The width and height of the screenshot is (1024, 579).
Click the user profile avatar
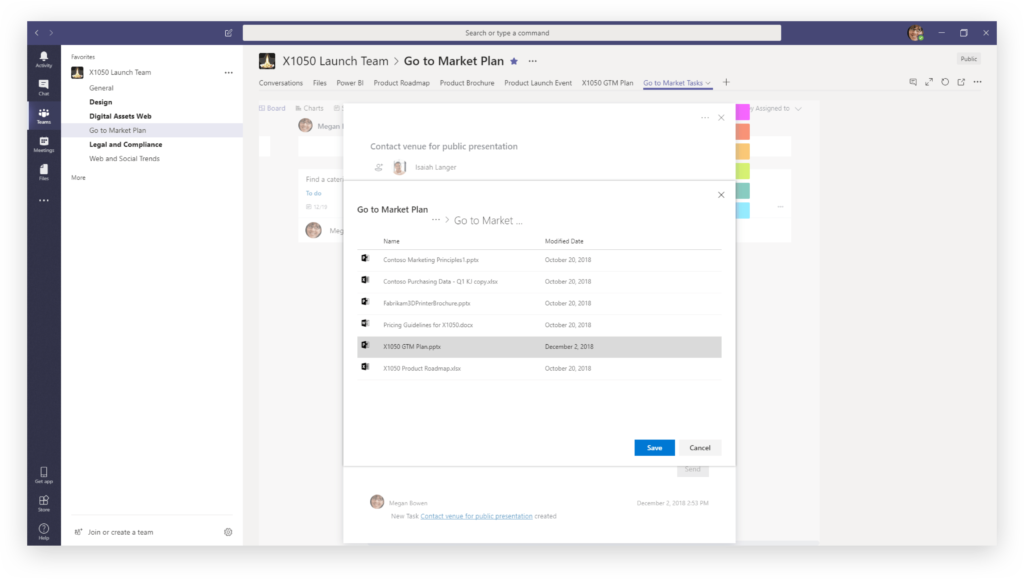tap(916, 33)
